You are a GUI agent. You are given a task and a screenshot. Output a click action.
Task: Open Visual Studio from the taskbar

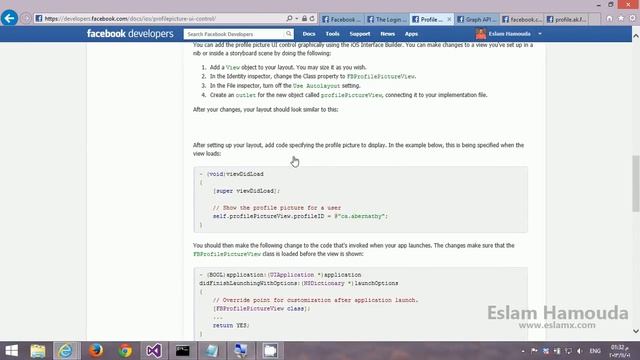click(x=154, y=351)
